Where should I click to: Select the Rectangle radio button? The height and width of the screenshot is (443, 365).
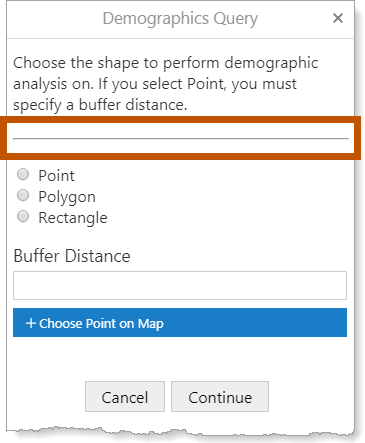pyautogui.click(x=23, y=216)
